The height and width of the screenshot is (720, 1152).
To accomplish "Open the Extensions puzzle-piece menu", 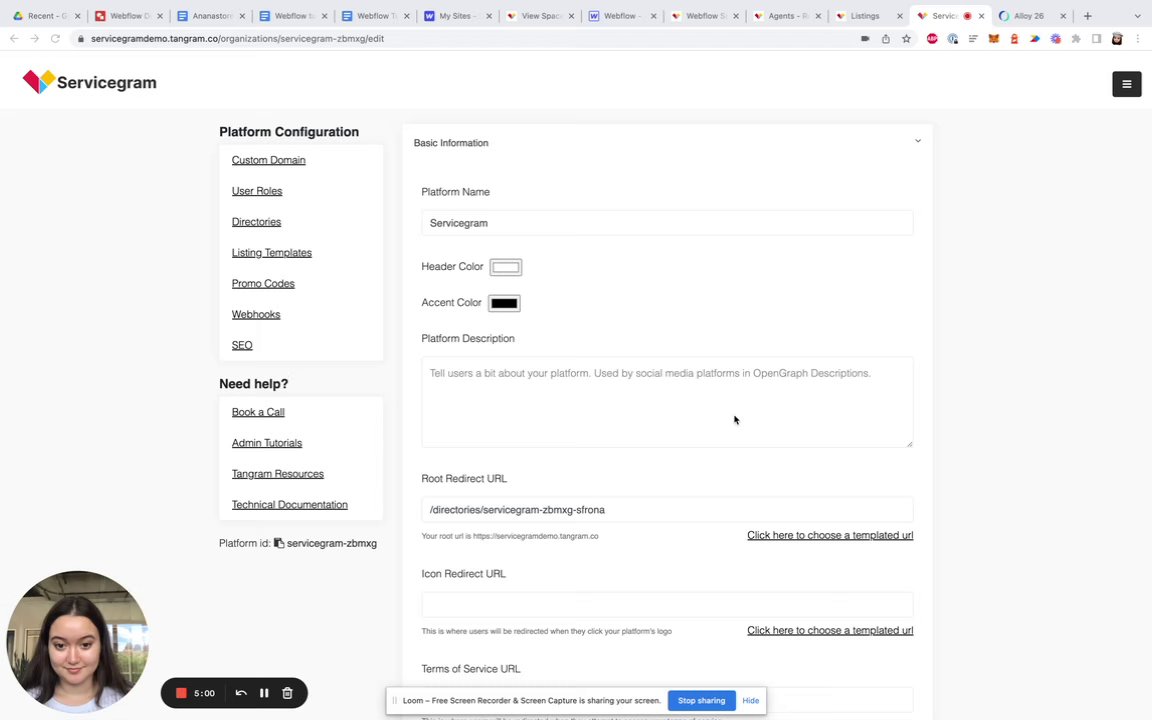I will 1076,39.
